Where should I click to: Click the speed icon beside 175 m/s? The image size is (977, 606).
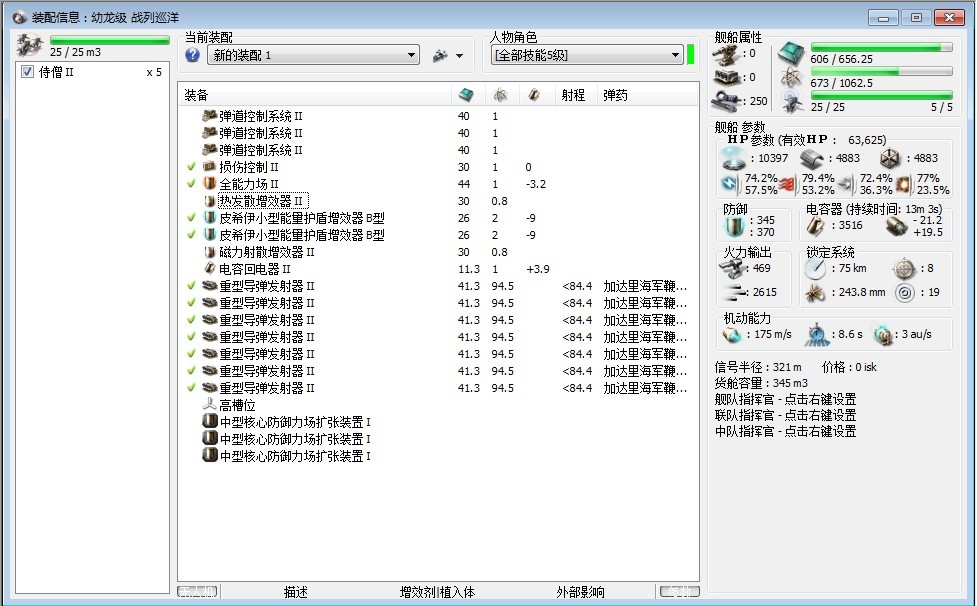(x=733, y=335)
